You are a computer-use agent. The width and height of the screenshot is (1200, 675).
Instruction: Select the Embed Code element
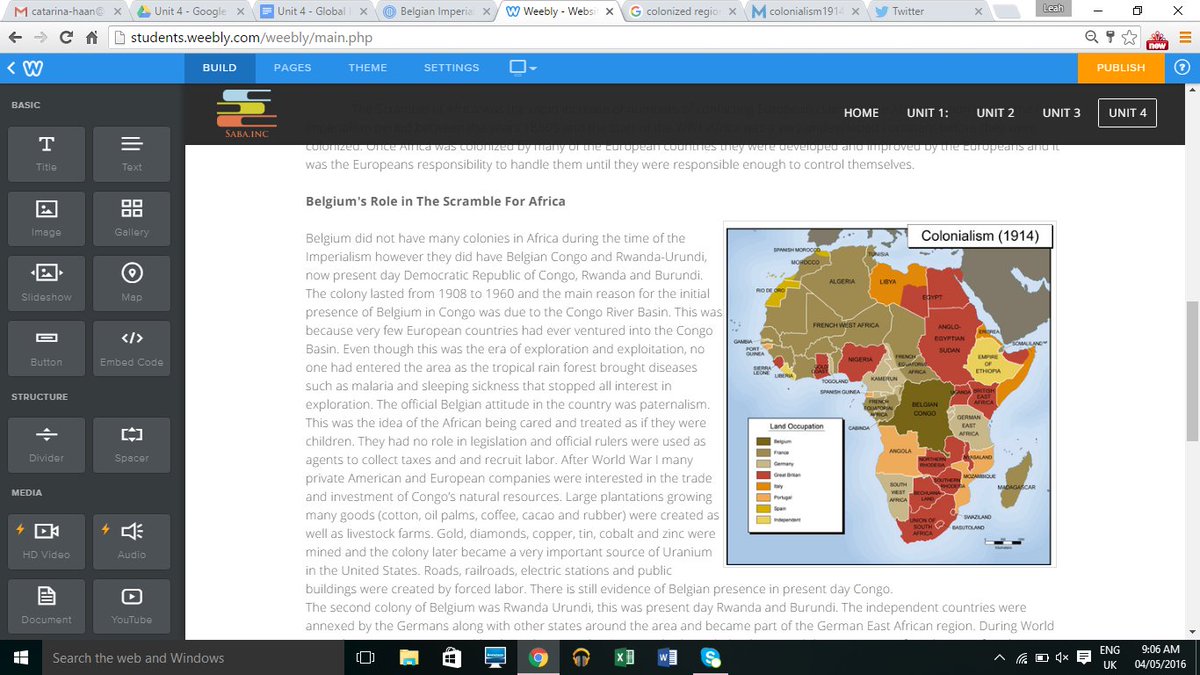[132, 347]
